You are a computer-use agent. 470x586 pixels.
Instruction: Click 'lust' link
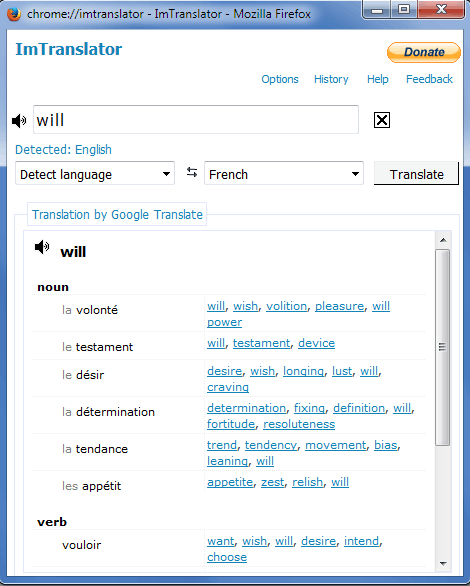point(342,371)
